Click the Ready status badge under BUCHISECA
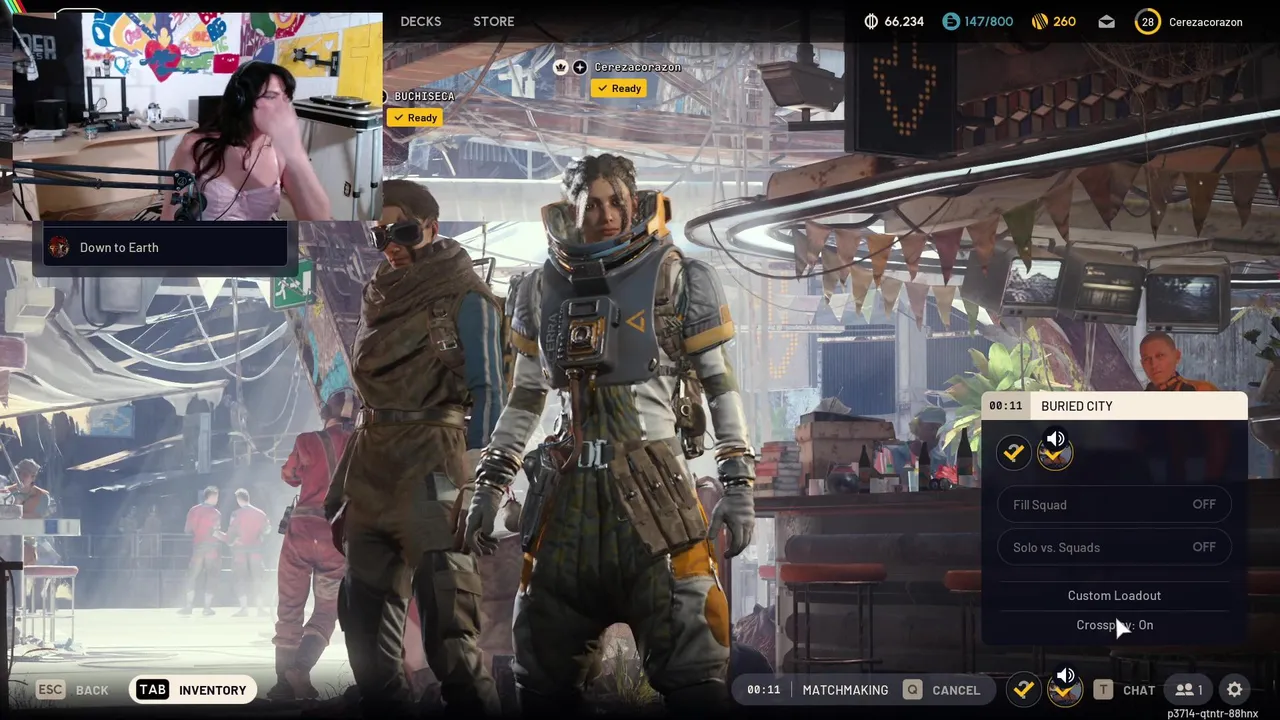The width and height of the screenshot is (1280, 720). coord(415,117)
